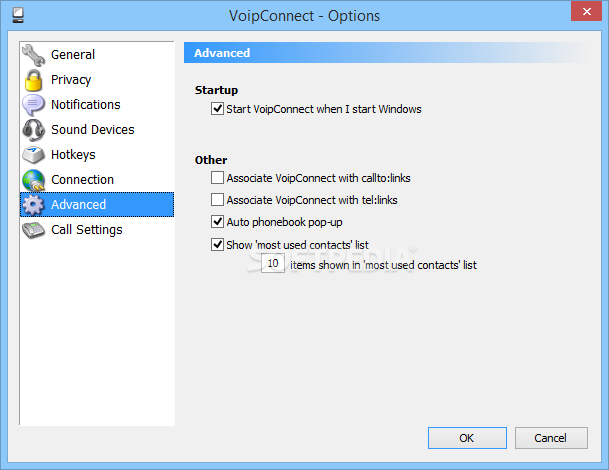The width and height of the screenshot is (609, 470).
Task: Click the keyboard key Hotkeys icon
Action: coord(34,155)
